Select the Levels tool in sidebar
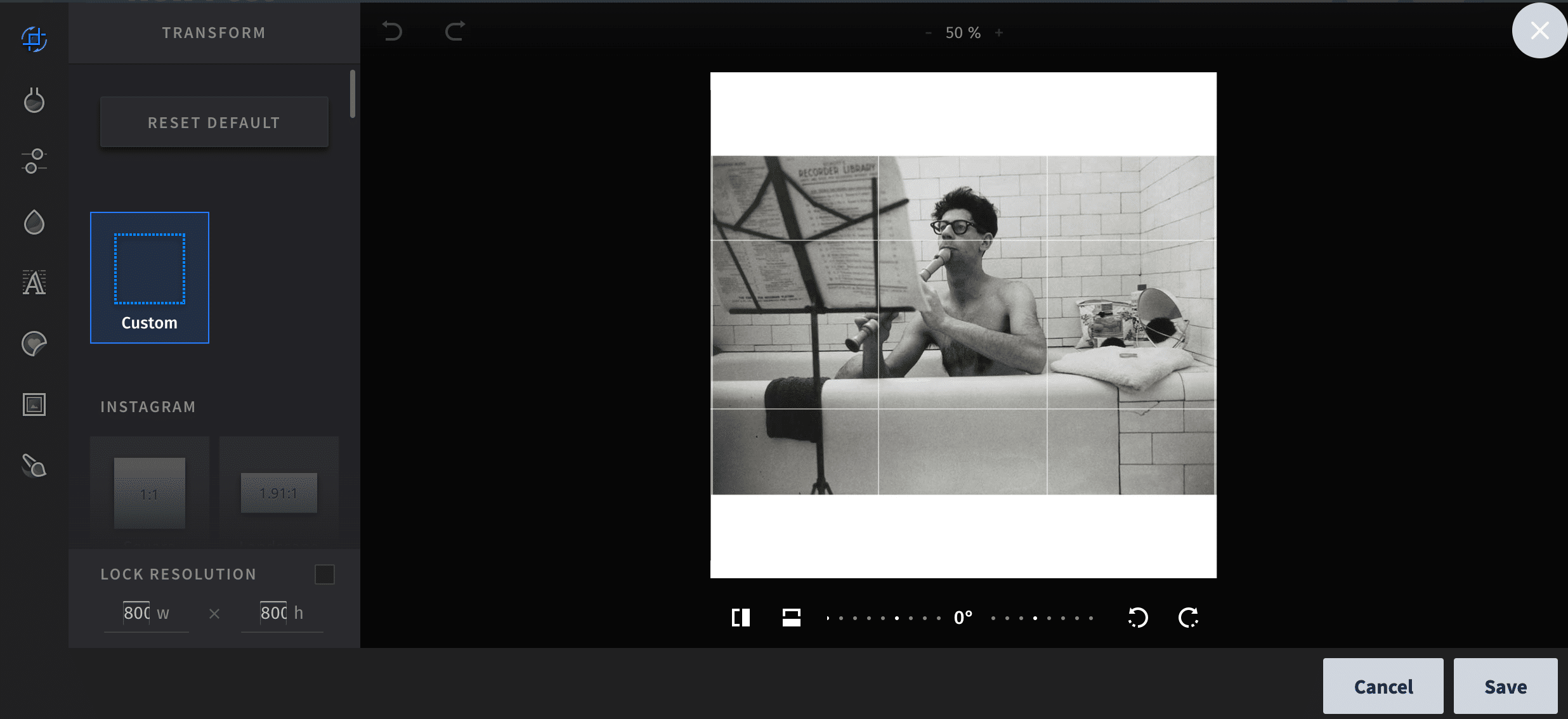Image resolution: width=1568 pixels, height=719 pixels. [x=33, y=161]
